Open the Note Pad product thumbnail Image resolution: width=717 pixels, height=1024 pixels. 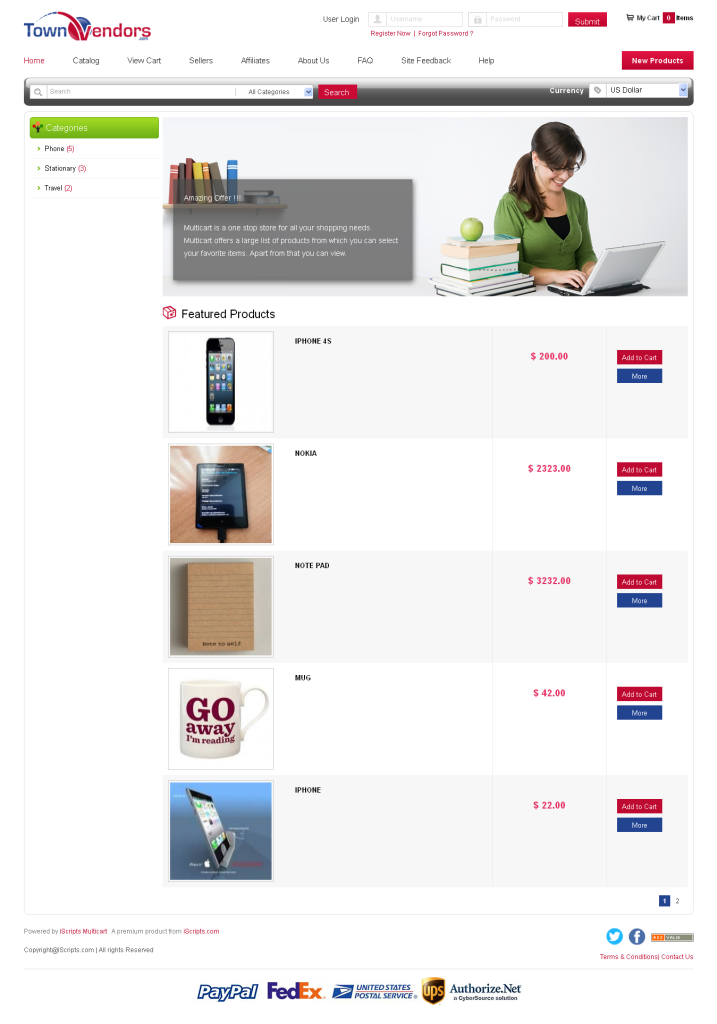(x=221, y=606)
